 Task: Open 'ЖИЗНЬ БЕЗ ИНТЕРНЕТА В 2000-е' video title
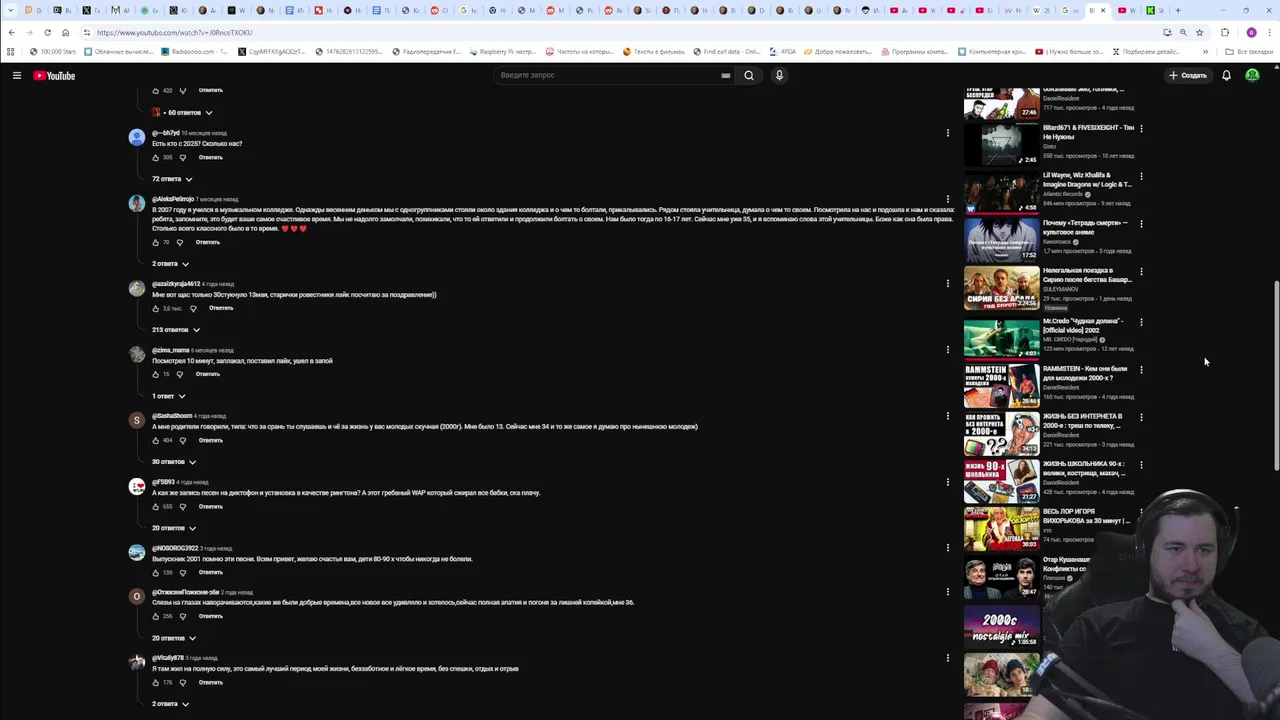1082,420
